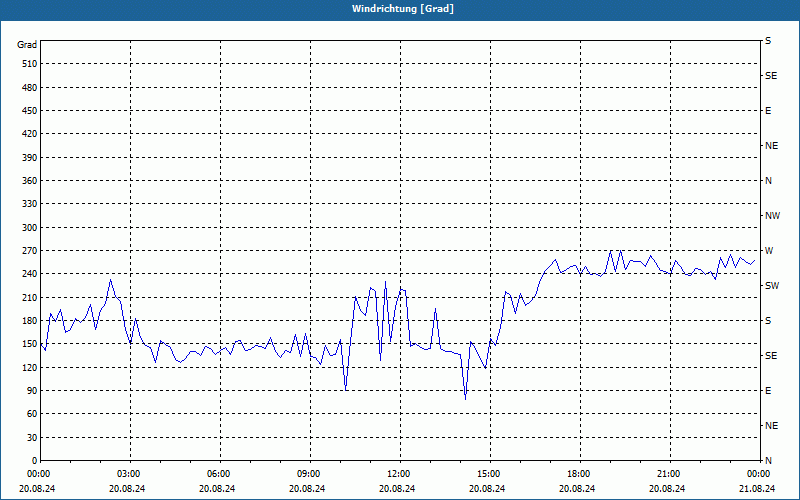Click the 60 y-axis value
800x500 pixels.
32,414
